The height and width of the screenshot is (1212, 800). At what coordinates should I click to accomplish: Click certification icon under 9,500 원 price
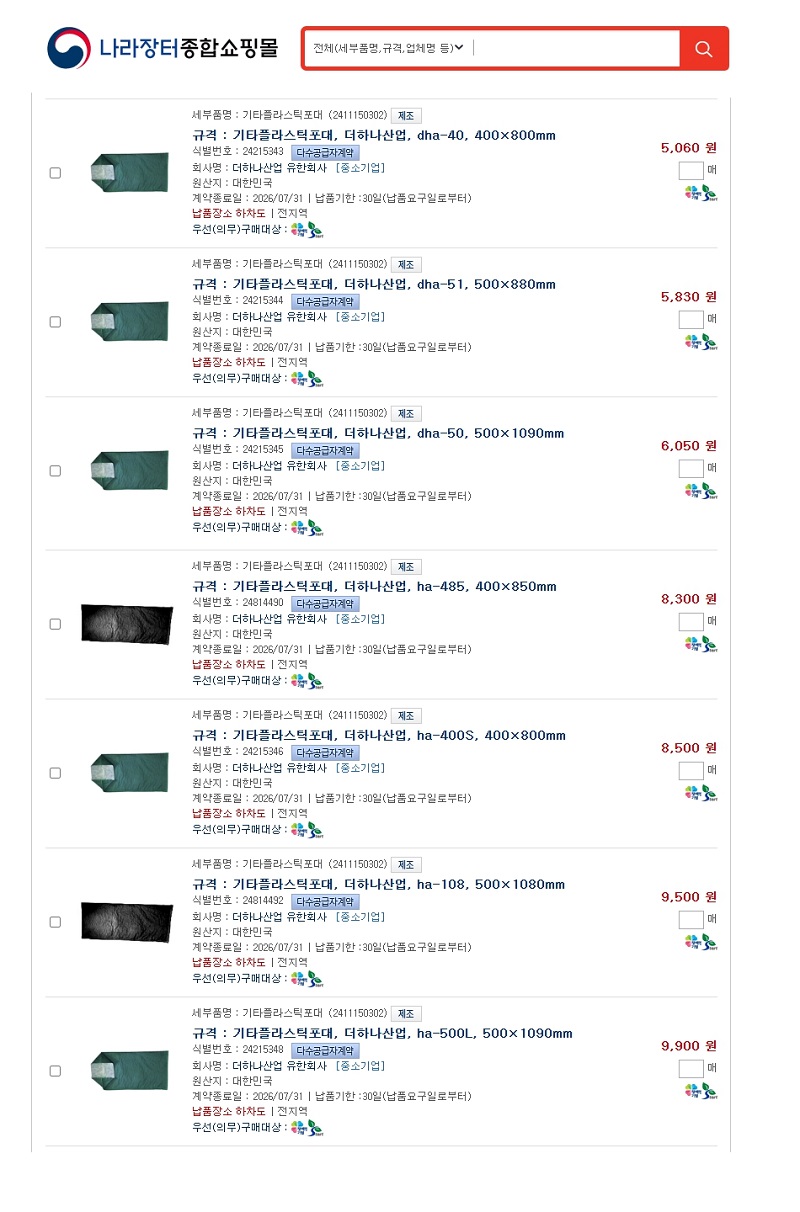pos(701,942)
